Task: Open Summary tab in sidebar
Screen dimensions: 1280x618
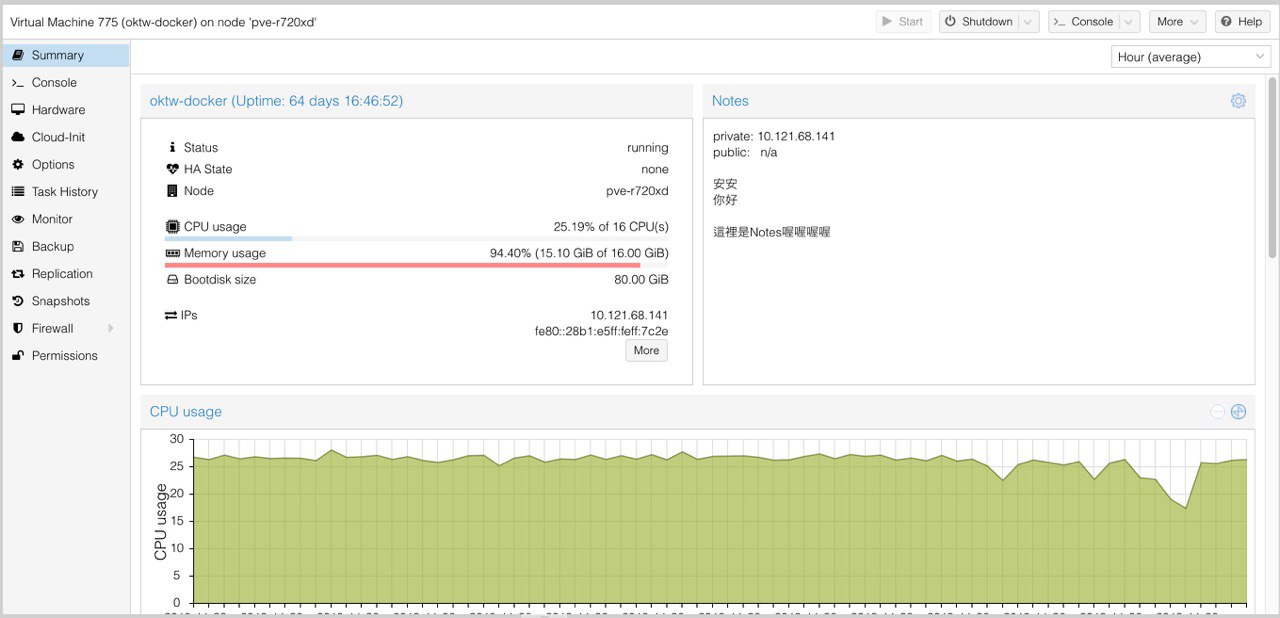Action: [65, 55]
